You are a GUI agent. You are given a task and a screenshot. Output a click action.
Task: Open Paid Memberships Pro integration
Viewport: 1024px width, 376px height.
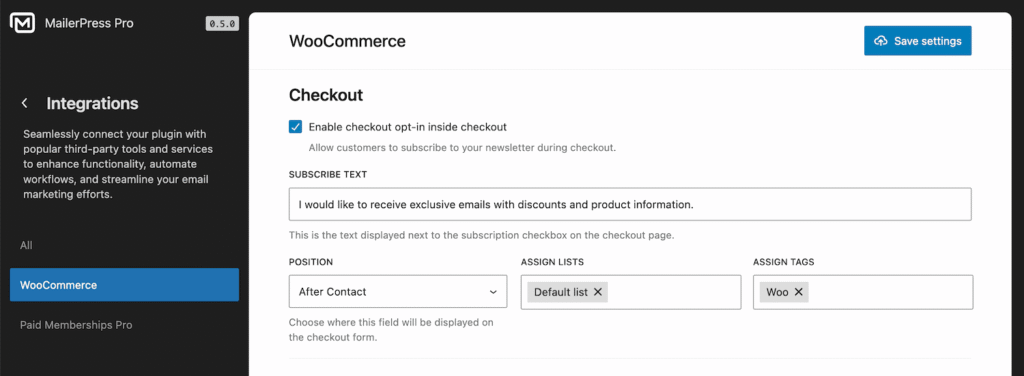[76, 324]
